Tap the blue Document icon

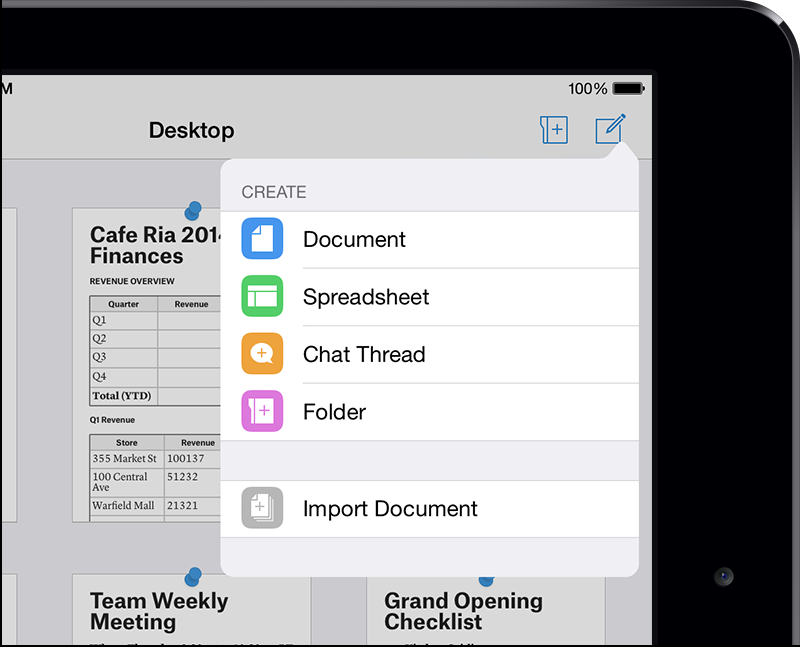pyautogui.click(x=262, y=238)
